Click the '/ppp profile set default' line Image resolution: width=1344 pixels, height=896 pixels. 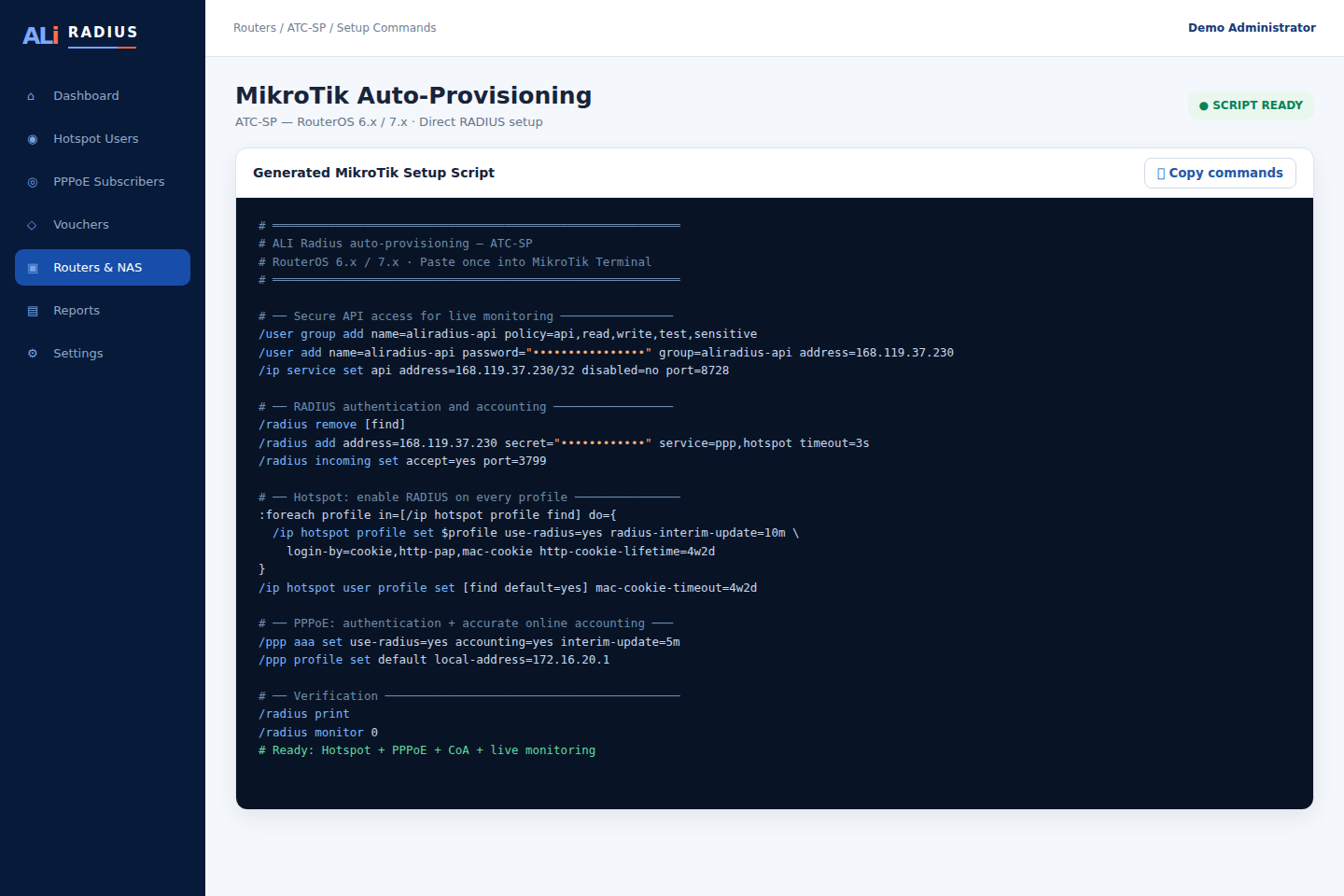[x=434, y=660]
